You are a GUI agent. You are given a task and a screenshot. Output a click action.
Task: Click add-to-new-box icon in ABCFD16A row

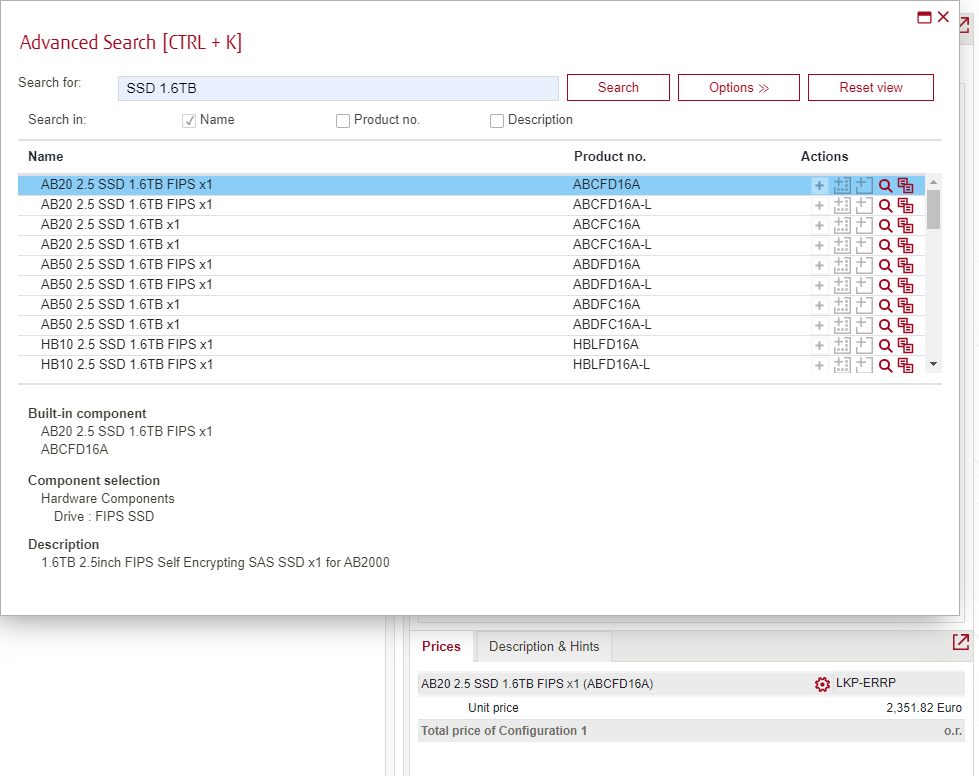(863, 185)
